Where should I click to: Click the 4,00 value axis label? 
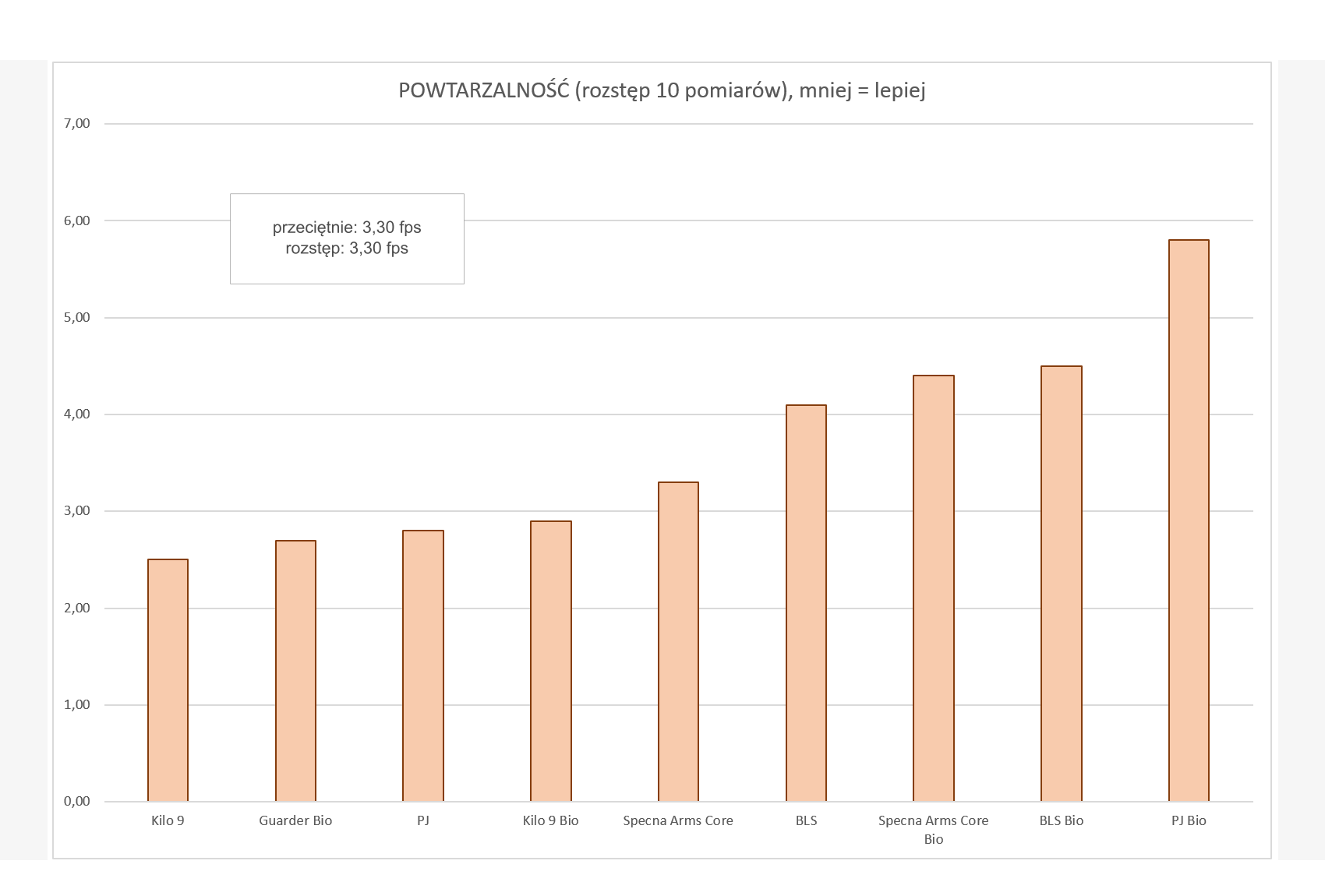pos(77,414)
